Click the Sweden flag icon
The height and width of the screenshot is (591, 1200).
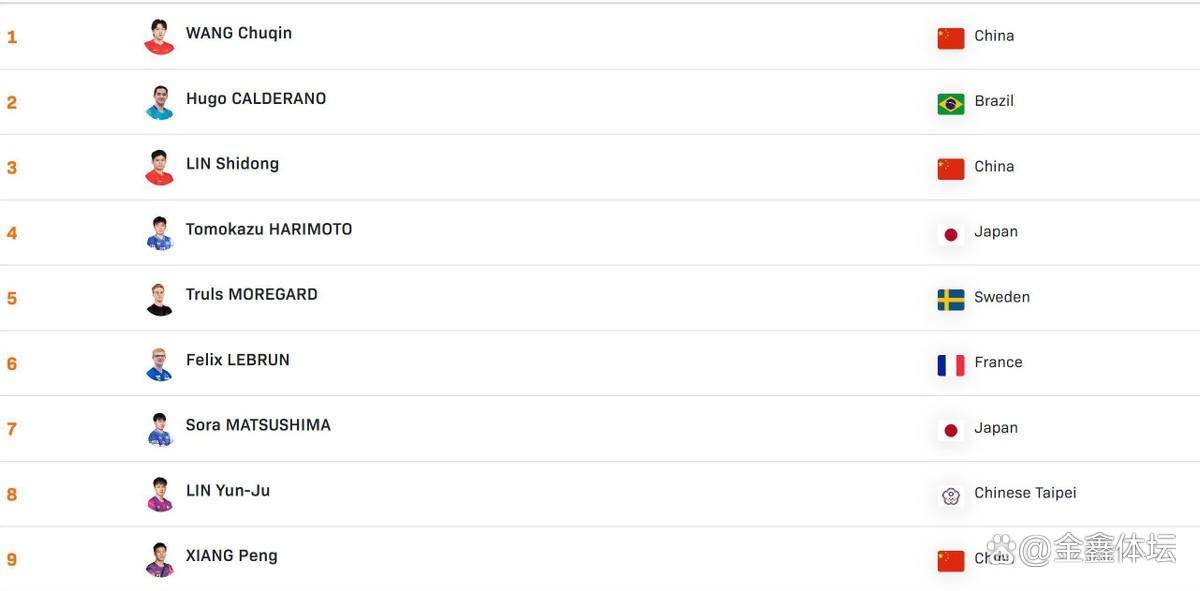click(x=951, y=299)
